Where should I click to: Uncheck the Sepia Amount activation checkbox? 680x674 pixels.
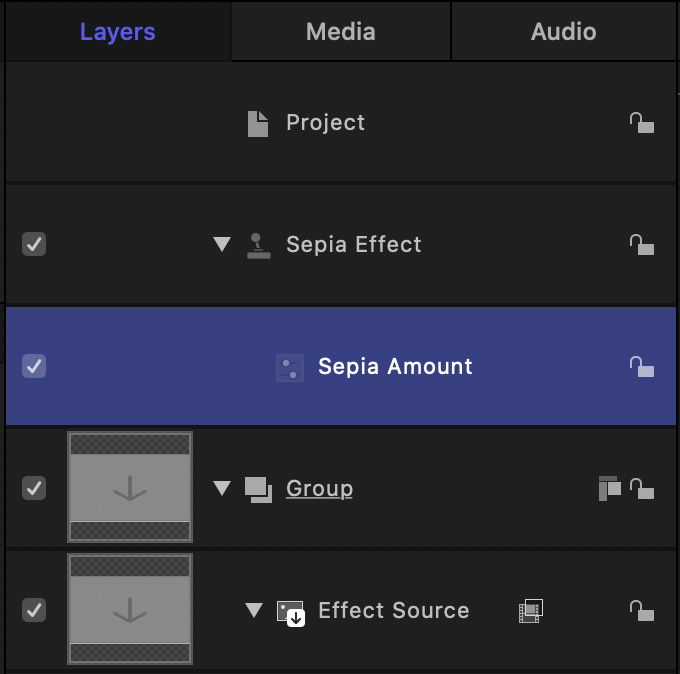coord(34,367)
